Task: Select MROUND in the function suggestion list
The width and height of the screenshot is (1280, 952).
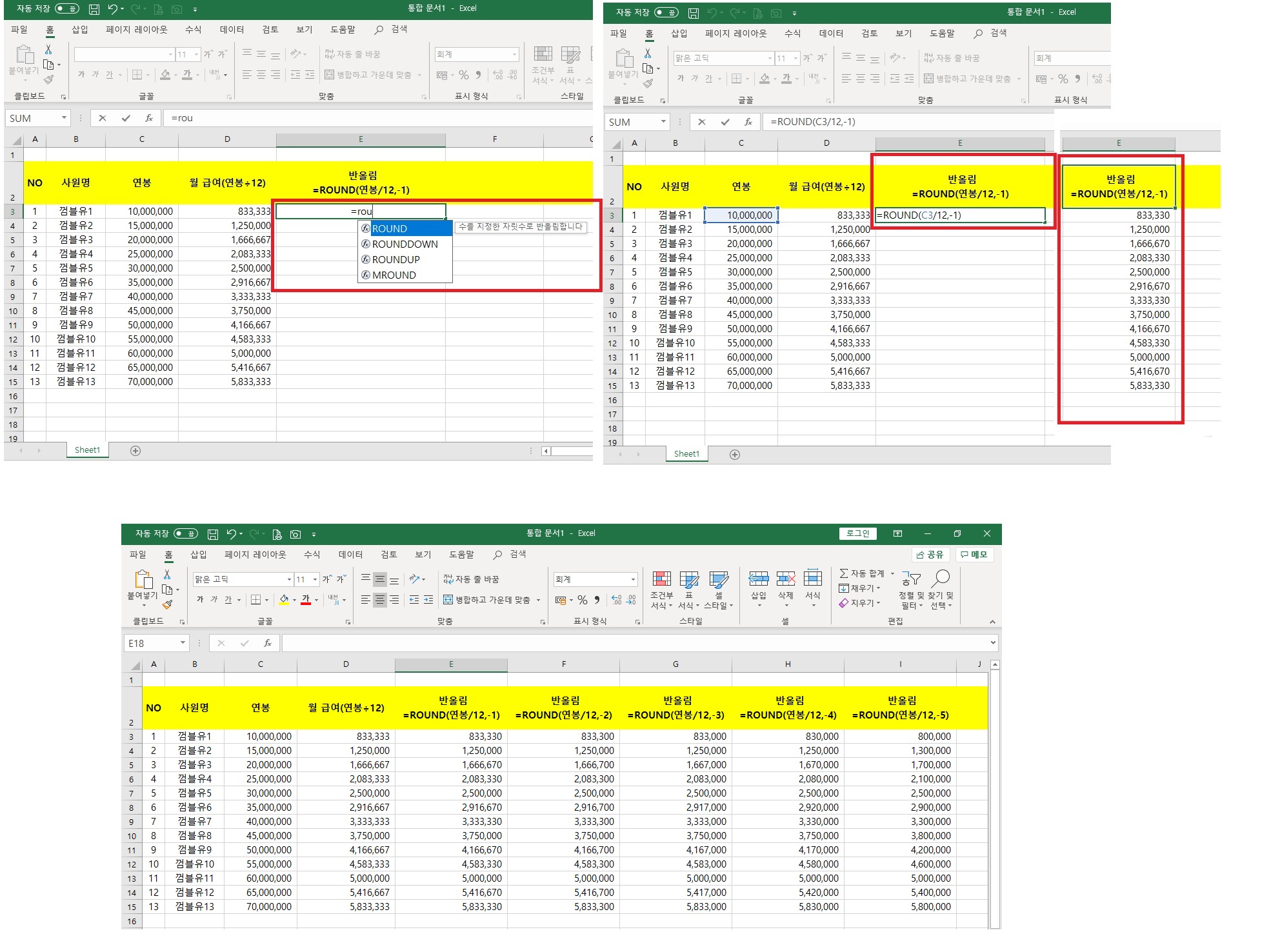Action: pyautogui.click(x=394, y=275)
